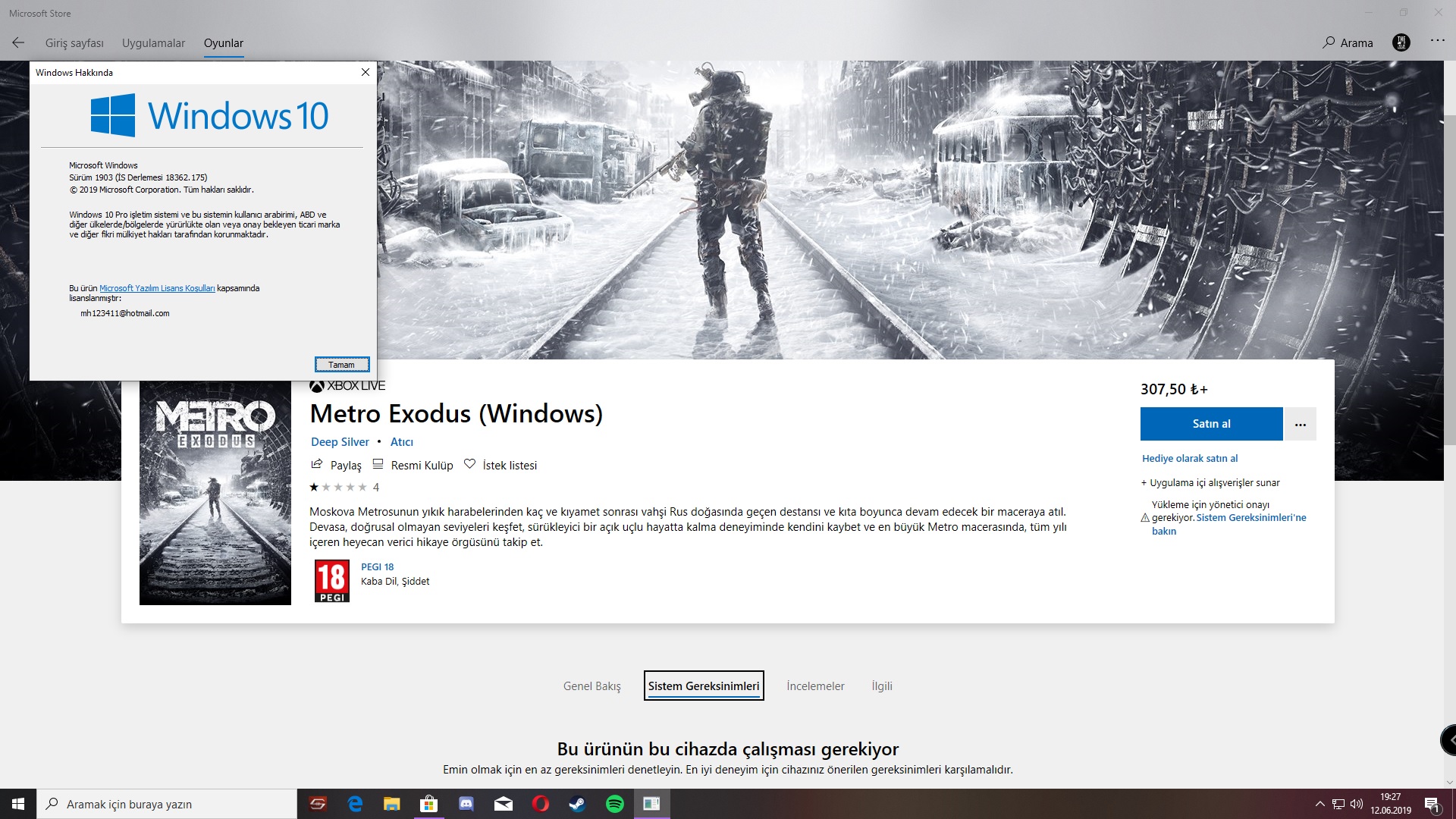Image resolution: width=1456 pixels, height=819 pixels.
Task: Open Arama search in the Store
Action: [1348, 43]
